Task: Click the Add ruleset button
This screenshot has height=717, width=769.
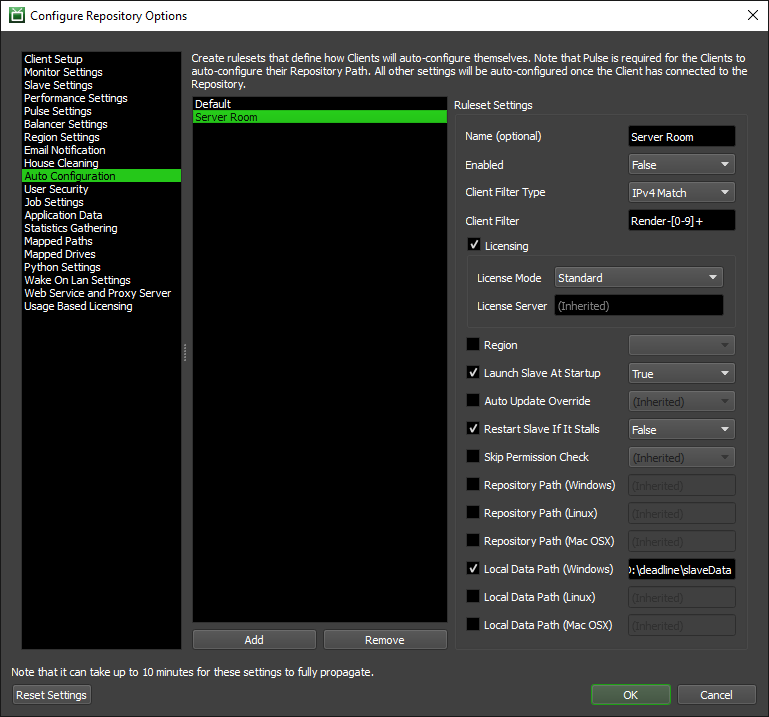Action: pyautogui.click(x=254, y=640)
